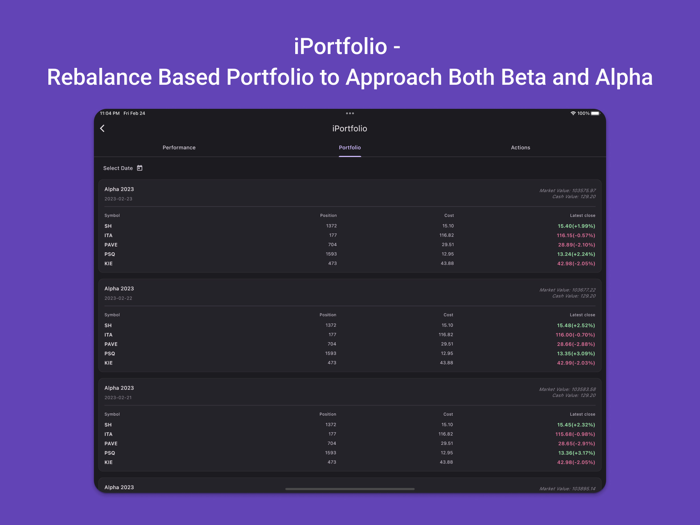700x525 pixels.
Task: Click the latest close value 116.15(-0.57%)
Action: [575, 235]
